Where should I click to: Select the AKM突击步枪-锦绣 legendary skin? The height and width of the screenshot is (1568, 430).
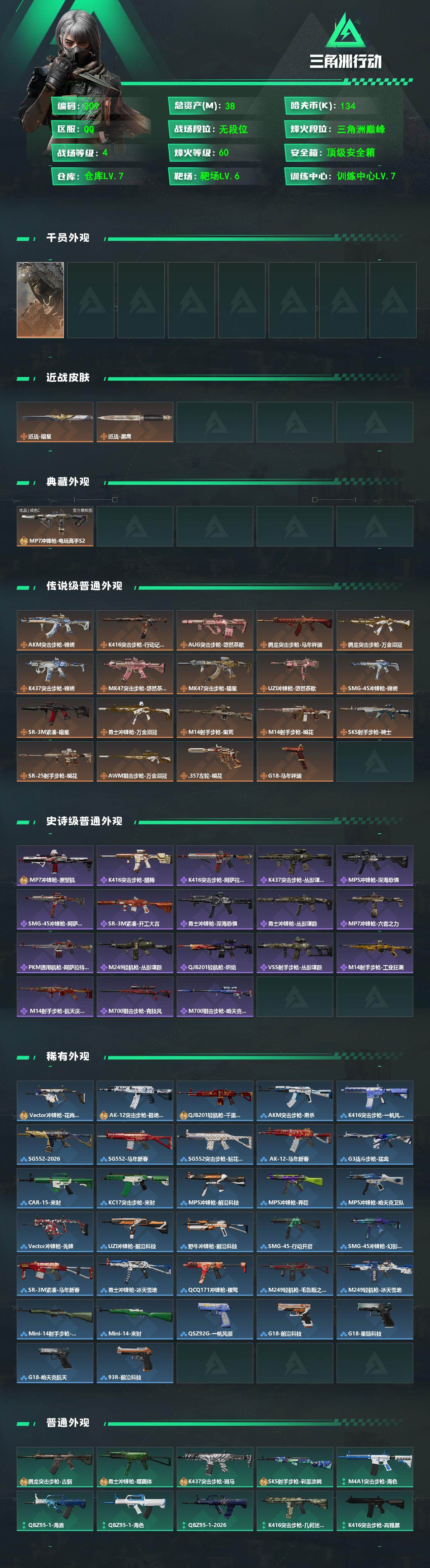click(x=55, y=630)
